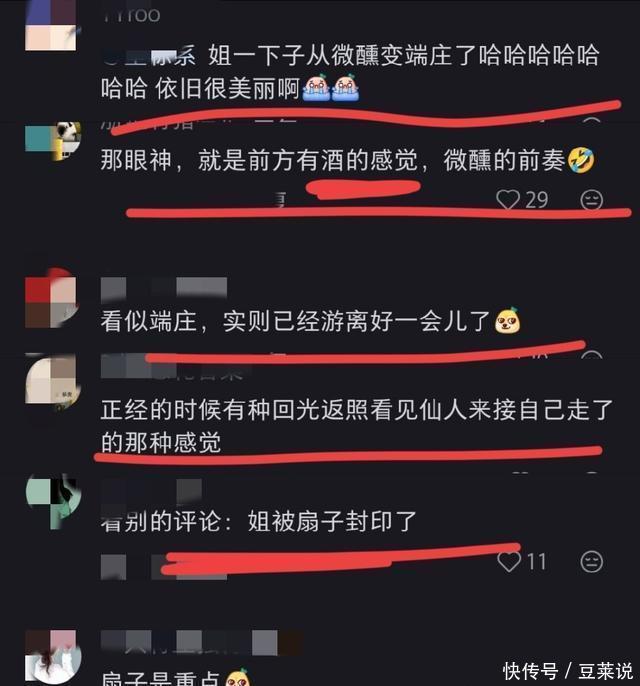The height and width of the screenshot is (686, 640).
Task: Open the panda avatar profile
Action: pos(53,141)
